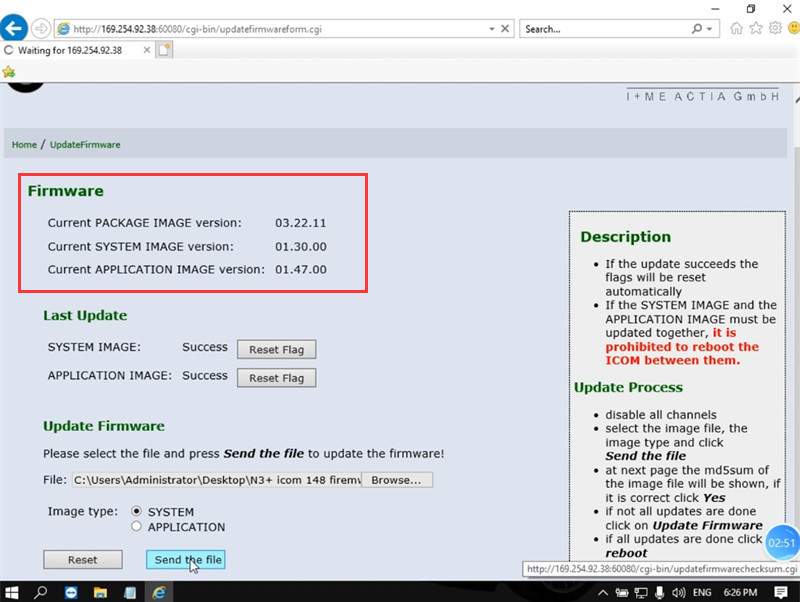Show hidden system tray icons chevron
This screenshot has width=800, height=602.
pyautogui.click(x=603, y=592)
